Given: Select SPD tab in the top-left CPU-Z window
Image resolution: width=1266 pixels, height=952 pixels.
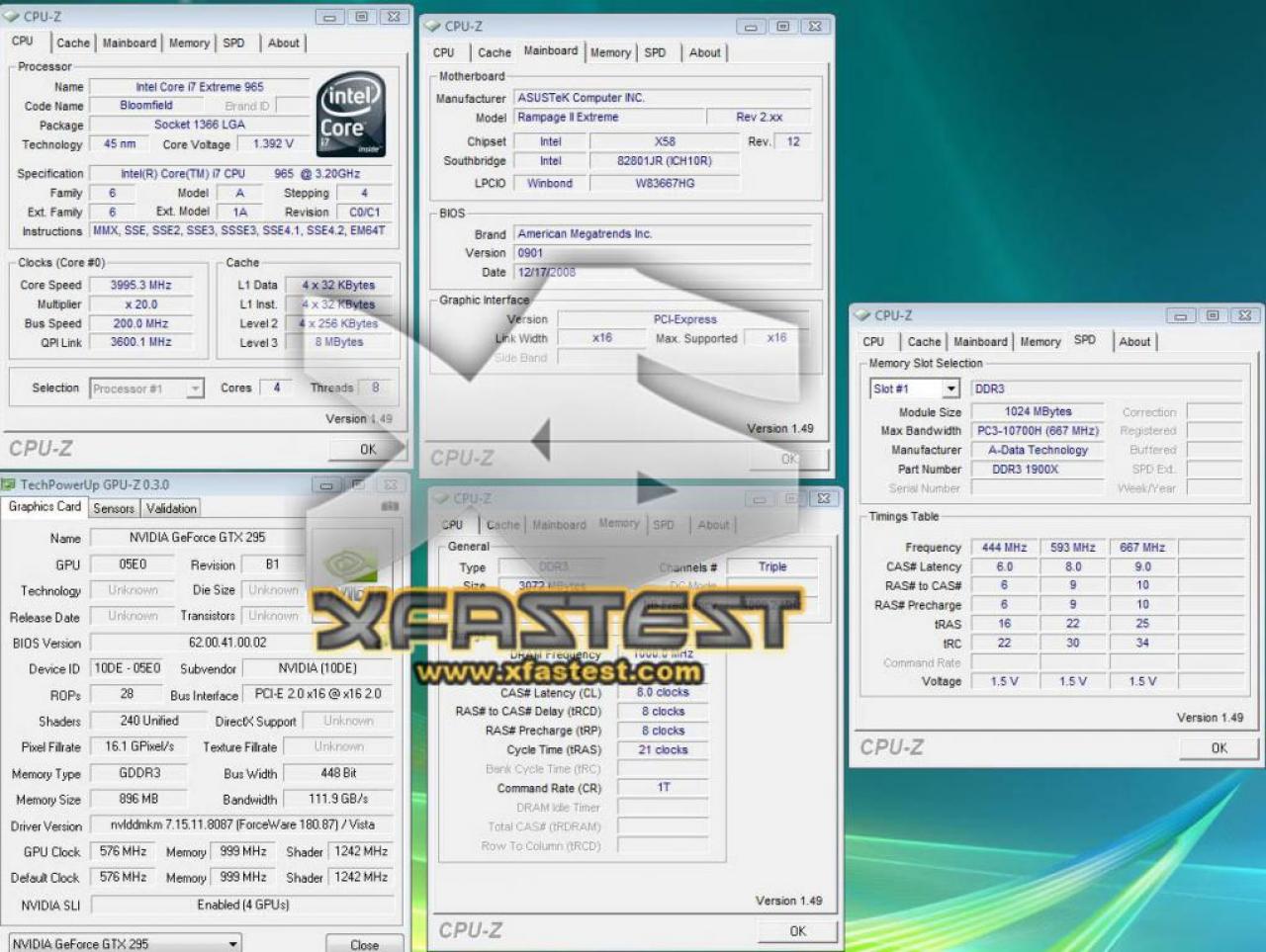Looking at the screenshot, I should [233, 43].
